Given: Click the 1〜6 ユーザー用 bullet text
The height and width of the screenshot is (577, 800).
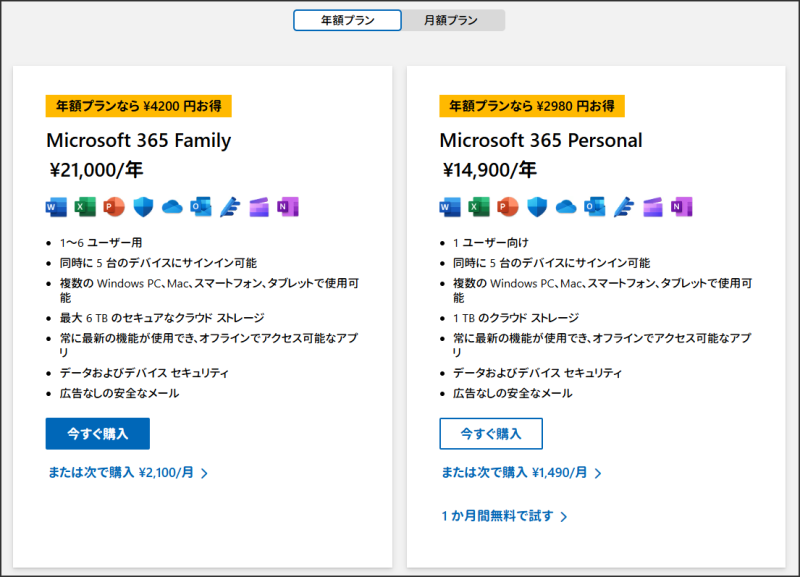Looking at the screenshot, I should coord(101,243).
